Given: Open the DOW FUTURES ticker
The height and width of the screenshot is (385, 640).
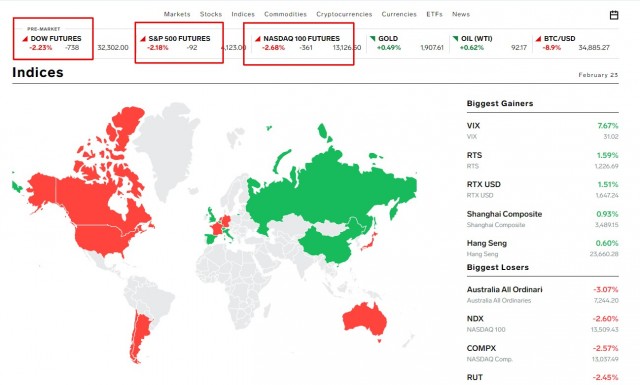Looking at the screenshot, I should (56, 38).
